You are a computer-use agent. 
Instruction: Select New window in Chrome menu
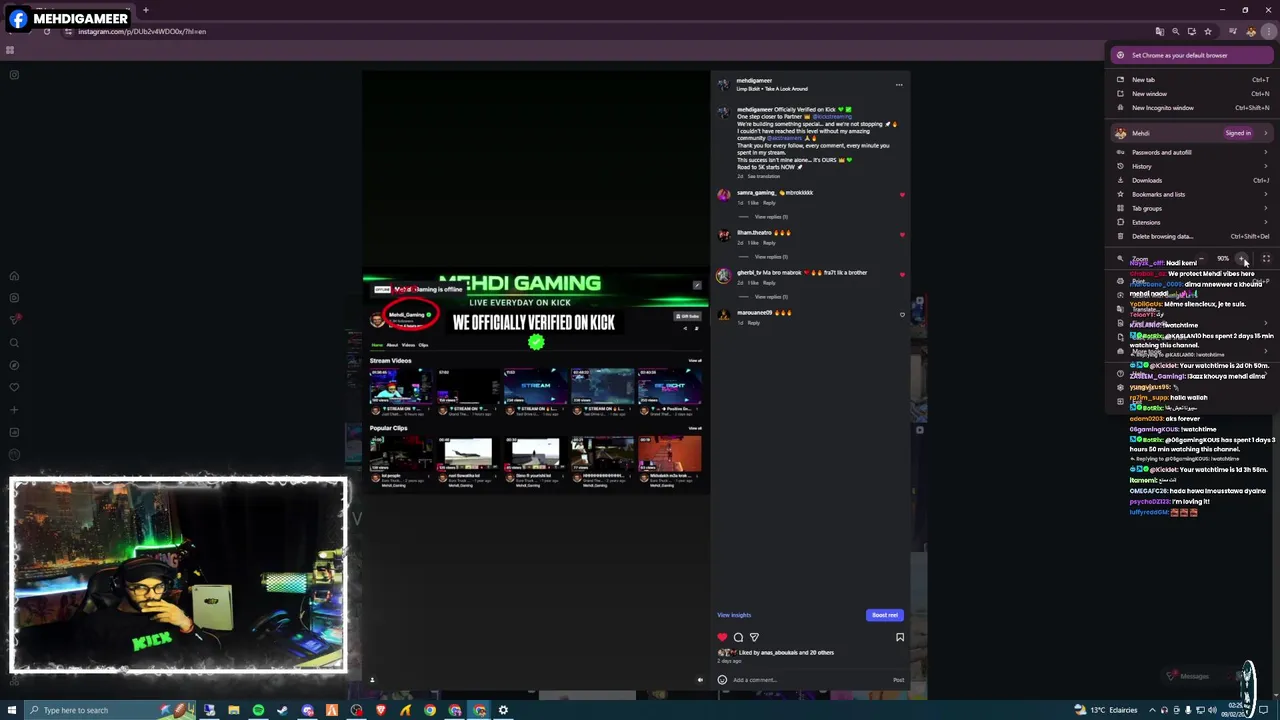pyautogui.click(x=1190, y=93)
